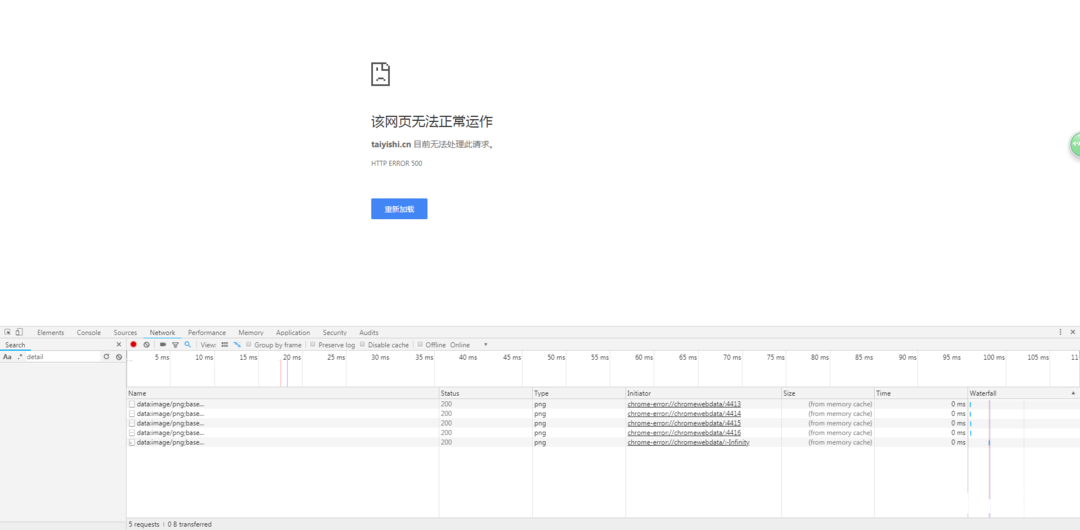Sort by the Time column header
Image resolution: width=1080 pixels, height=530 pixels.
click(x=921, y=393)
